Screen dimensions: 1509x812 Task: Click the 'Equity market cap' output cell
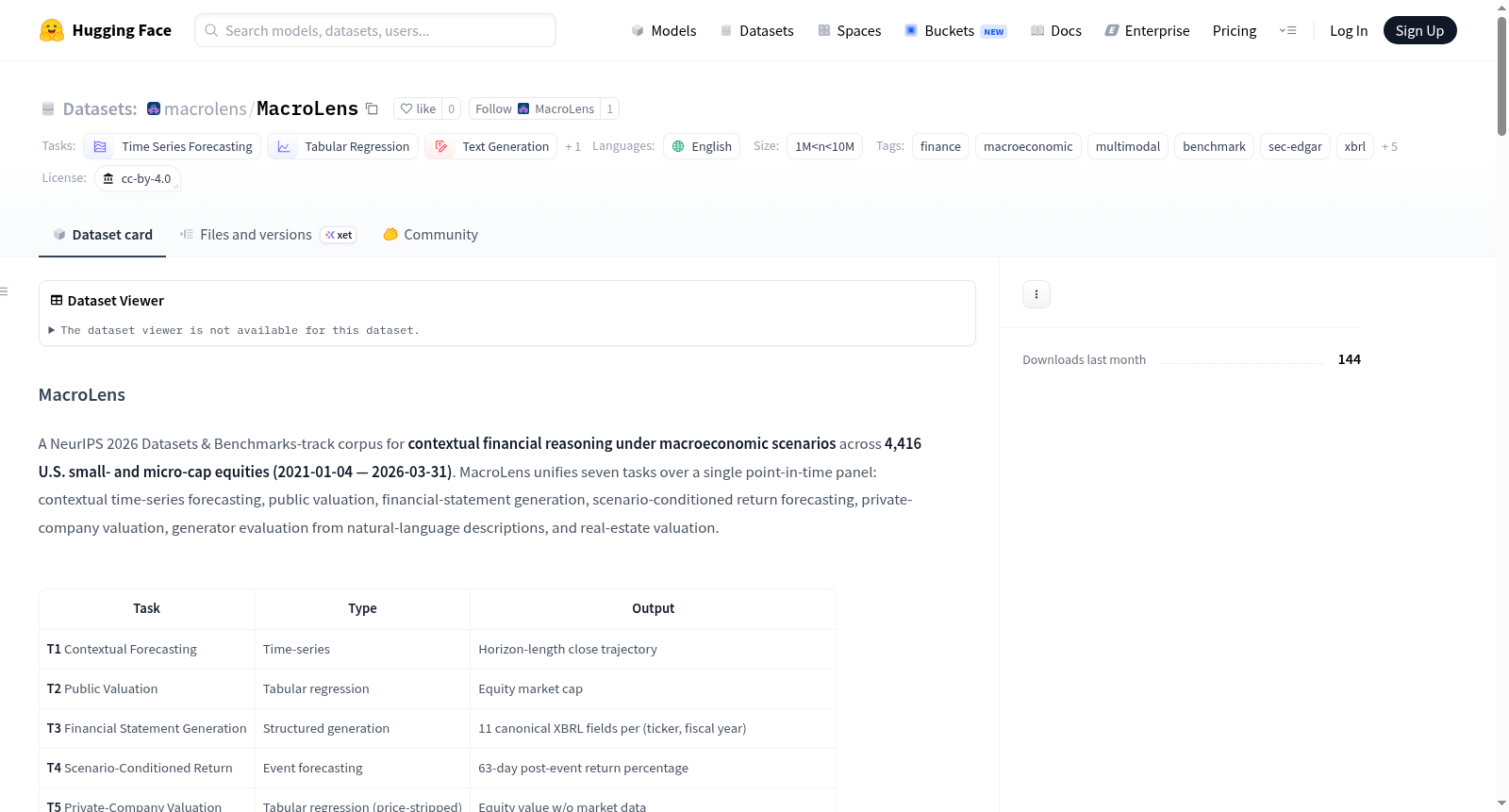point(653,688)
